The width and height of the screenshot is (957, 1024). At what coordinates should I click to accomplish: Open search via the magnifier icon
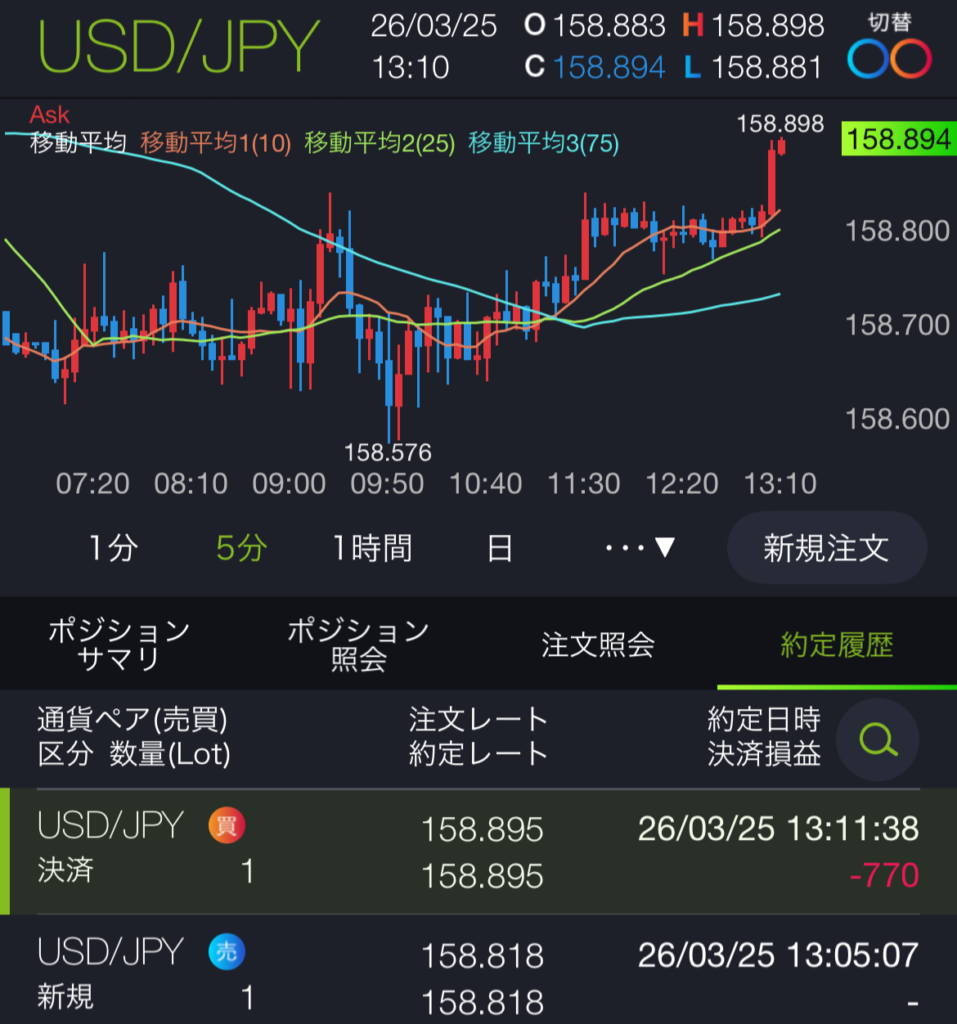click(x=878, y=741)
